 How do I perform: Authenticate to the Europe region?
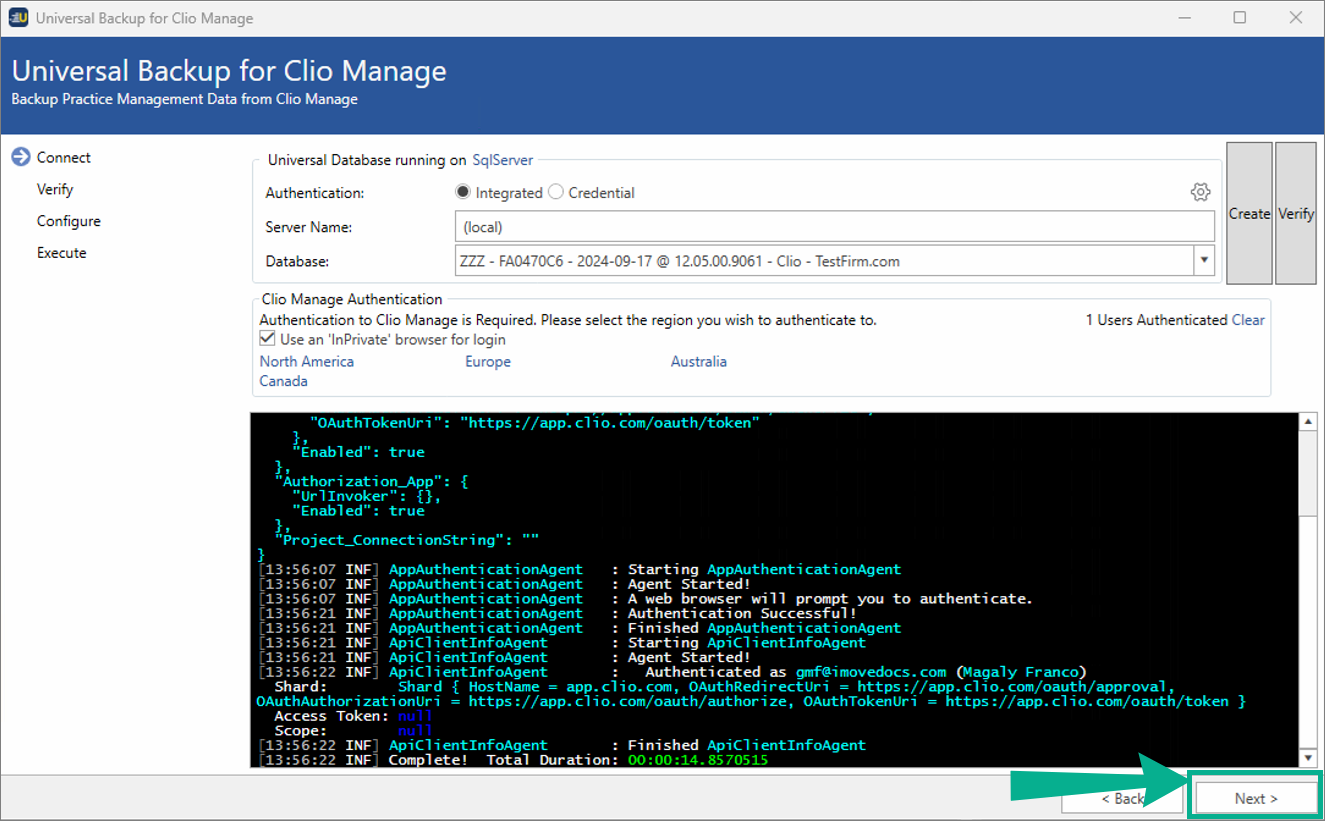pyautogui.click(x=488, y=362)
